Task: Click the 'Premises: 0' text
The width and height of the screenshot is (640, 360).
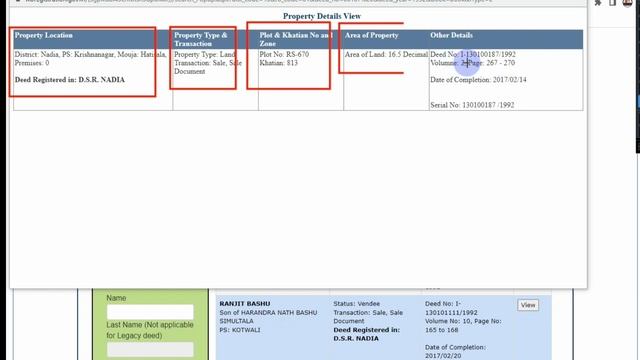Action: (x=32, y=63)
